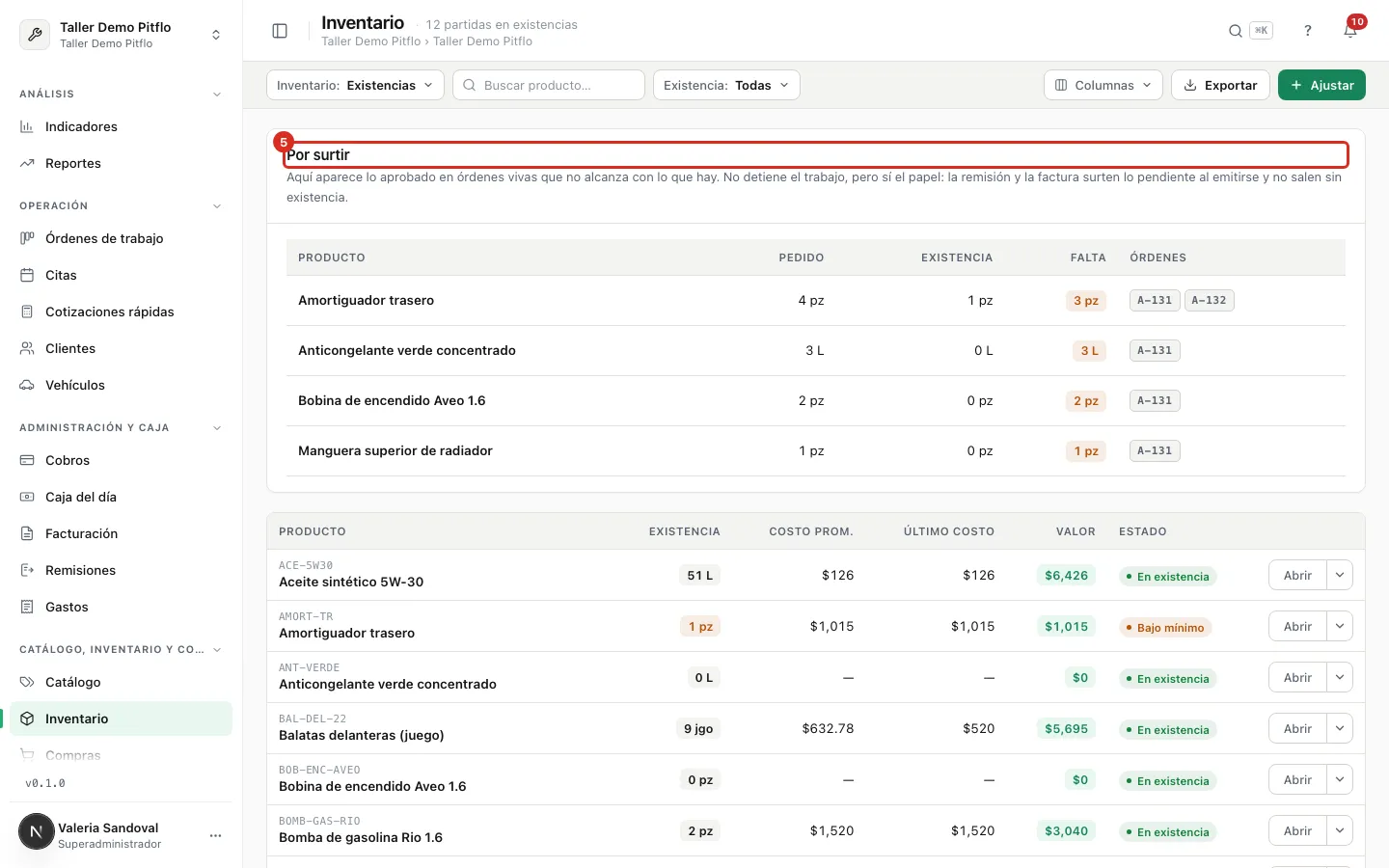
Task: Expand Abrir options for Amortiguador trasero row
Action: pos(1340,626)
